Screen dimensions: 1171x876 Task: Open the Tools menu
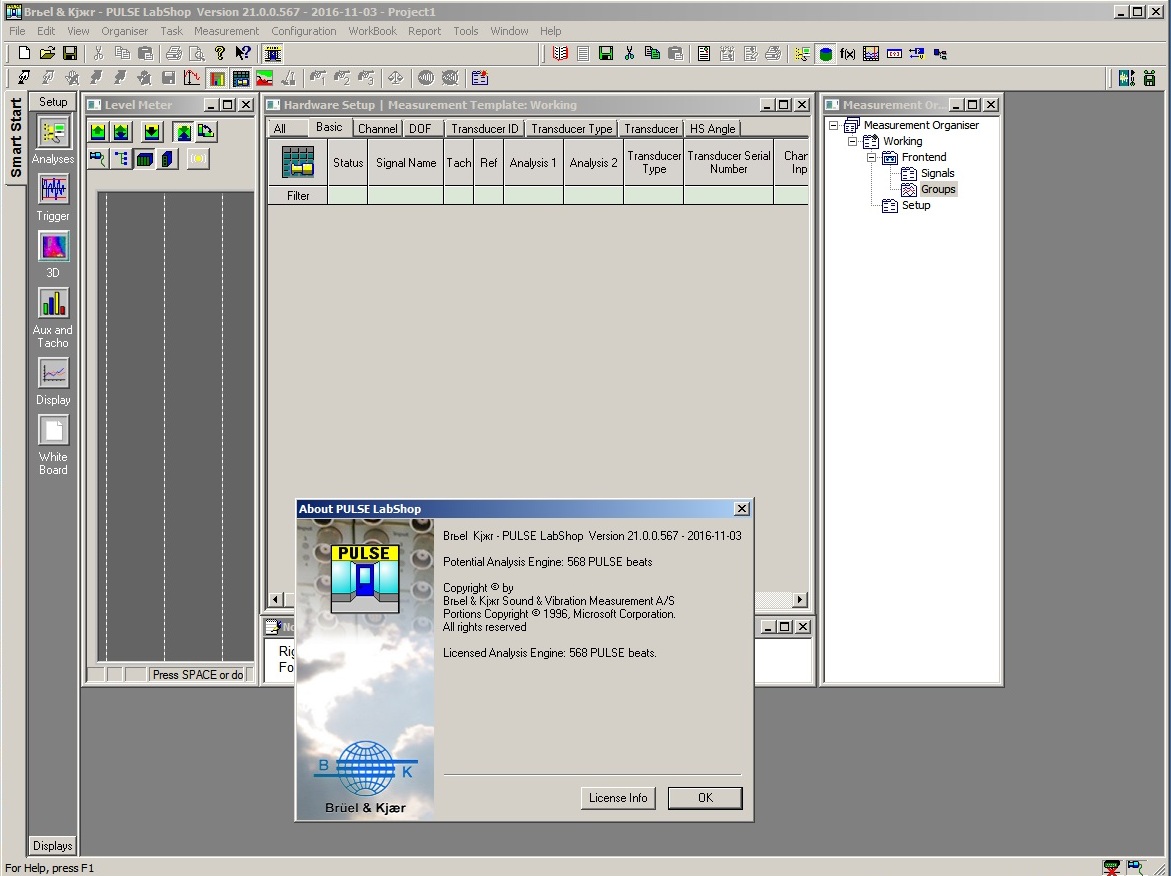pyautogui.click(x=465, y=31)
